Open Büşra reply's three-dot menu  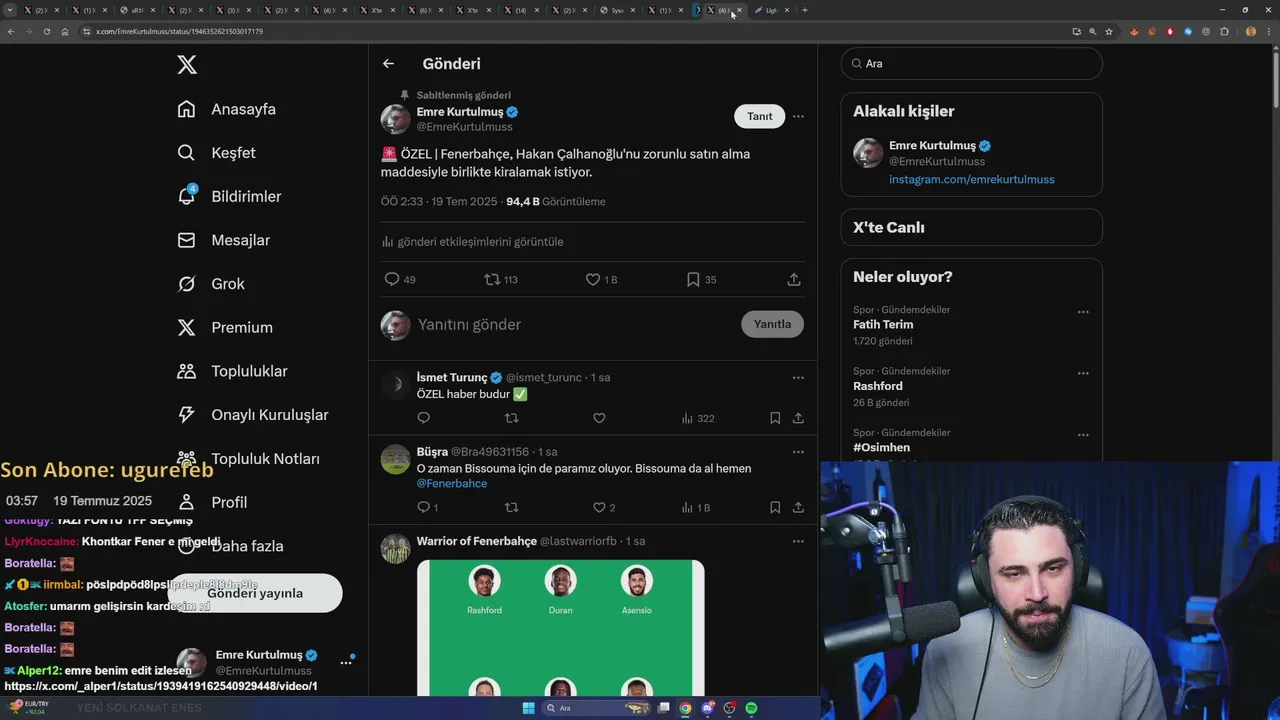[x=798, y=452]
